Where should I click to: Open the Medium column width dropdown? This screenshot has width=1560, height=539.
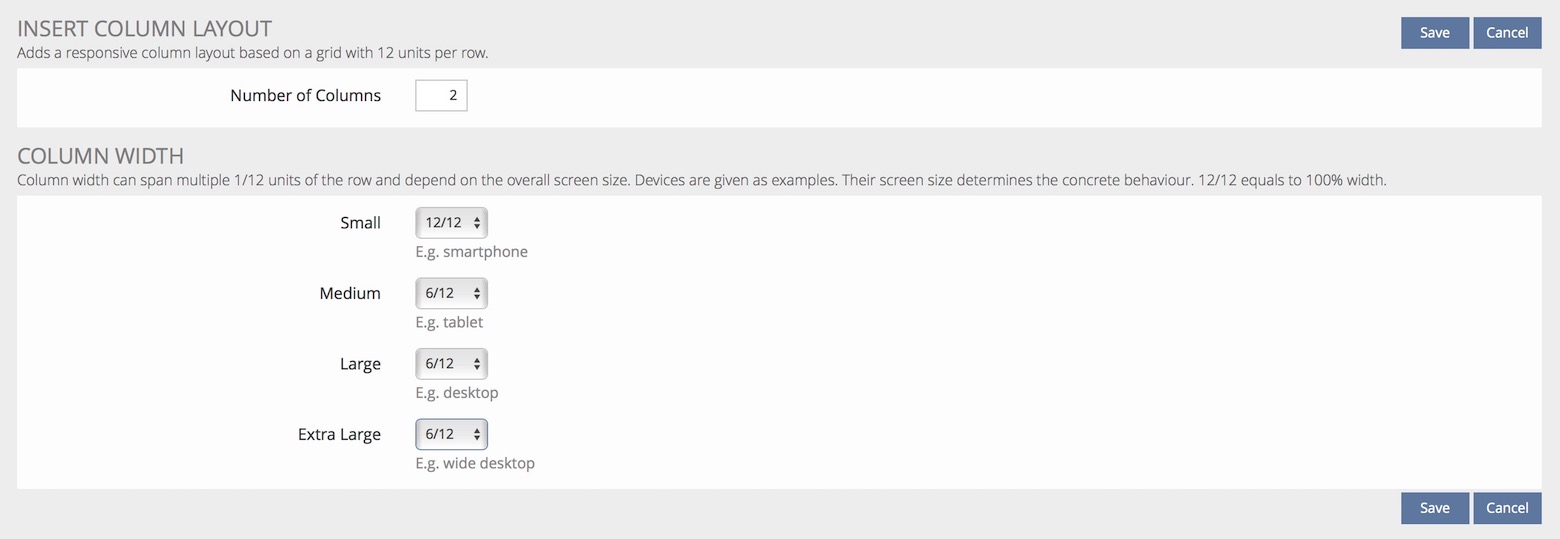tap(451, 293)
